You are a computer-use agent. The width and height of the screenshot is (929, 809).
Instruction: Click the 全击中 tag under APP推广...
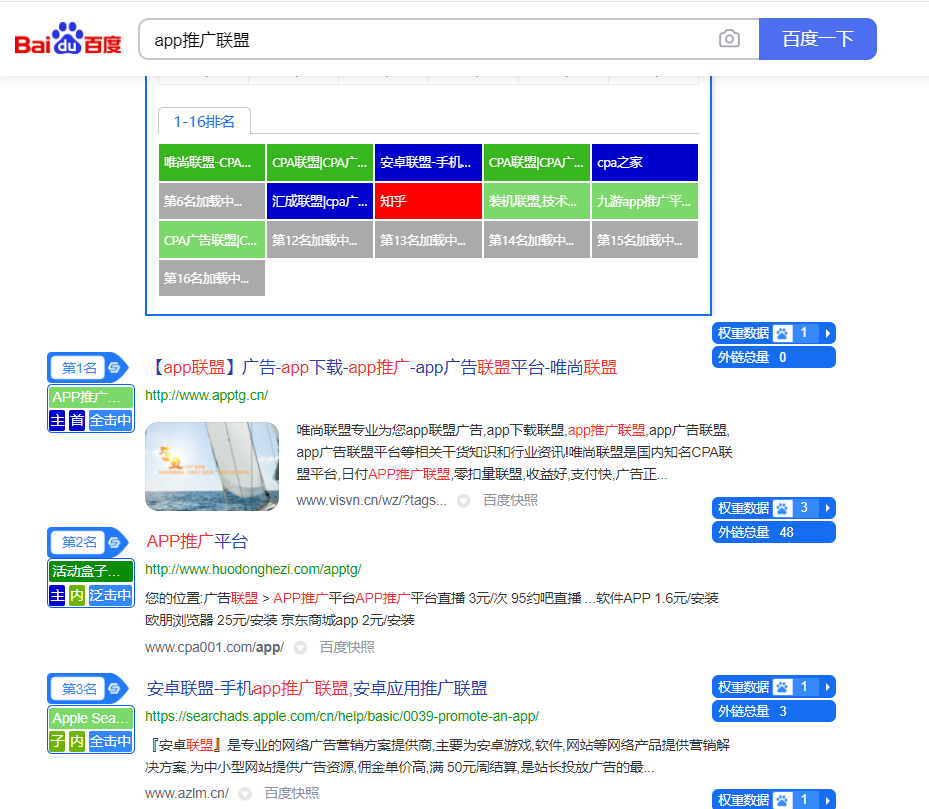[x=110, y=420]
